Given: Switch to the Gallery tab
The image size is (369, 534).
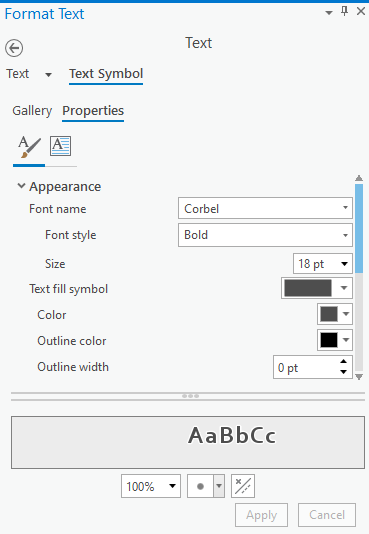Looking at the screenshot, I should [x=32, y=111].
